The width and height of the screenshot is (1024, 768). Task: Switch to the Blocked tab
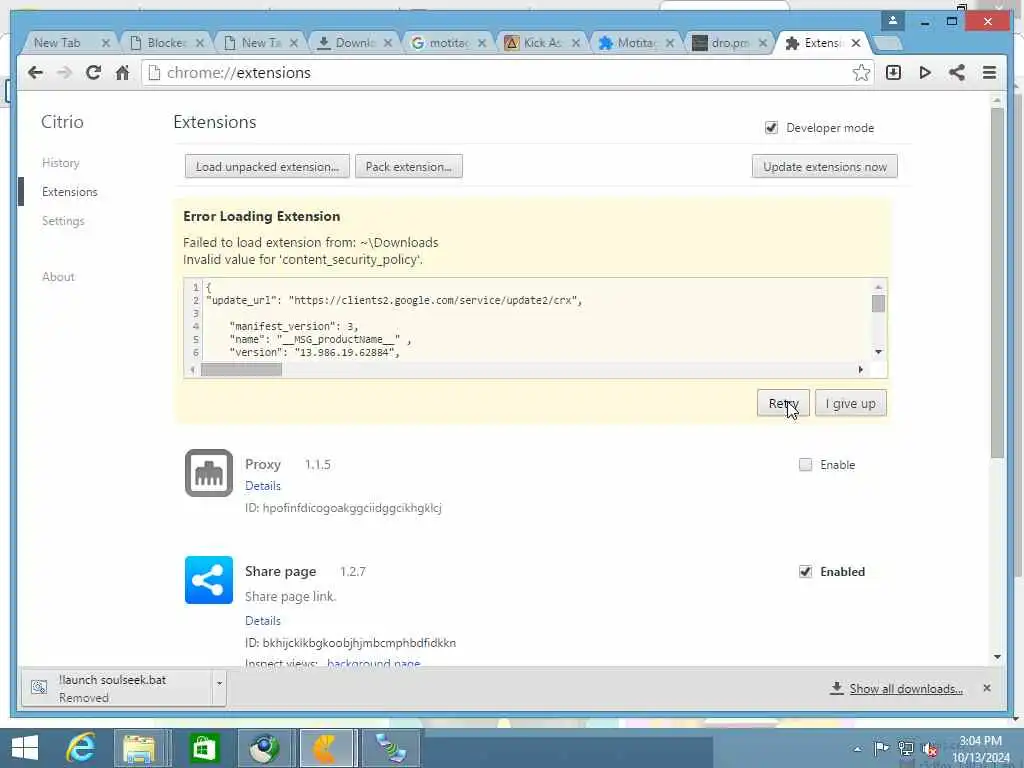(167, 43)
